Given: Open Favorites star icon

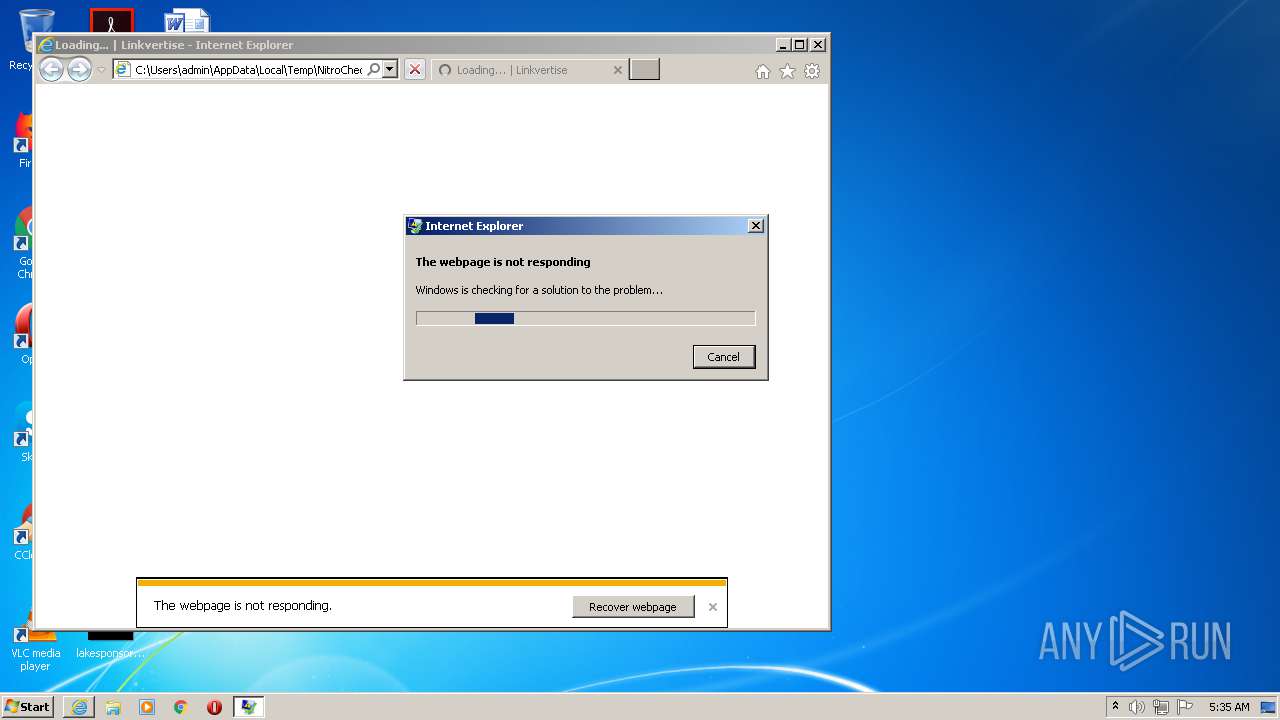Looking at the screenshot, I should pyautogui.click(x=787, y=71).
